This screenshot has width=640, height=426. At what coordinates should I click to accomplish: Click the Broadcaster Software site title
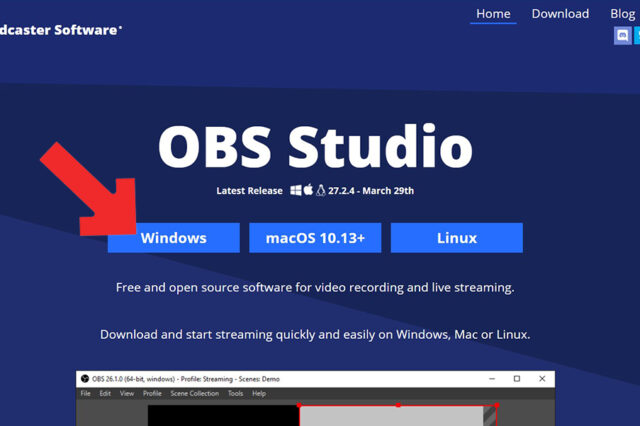(x=60, y=30)
